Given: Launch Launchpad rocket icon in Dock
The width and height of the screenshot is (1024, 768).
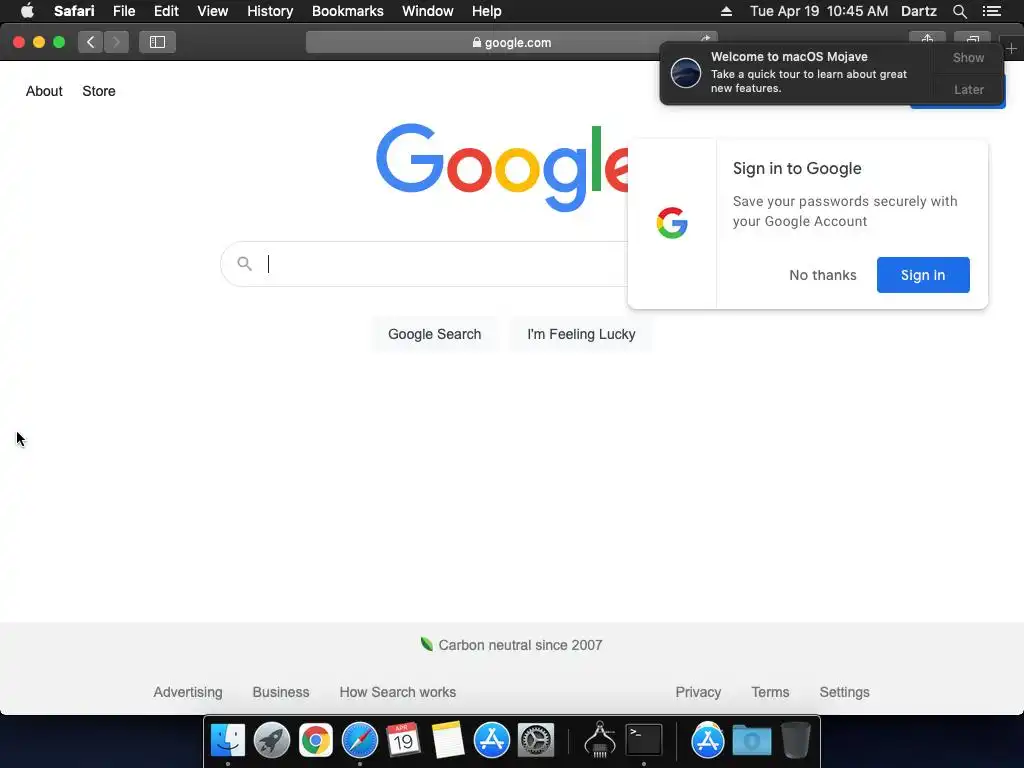Looking at the screenshot, I should coord(272,740).
